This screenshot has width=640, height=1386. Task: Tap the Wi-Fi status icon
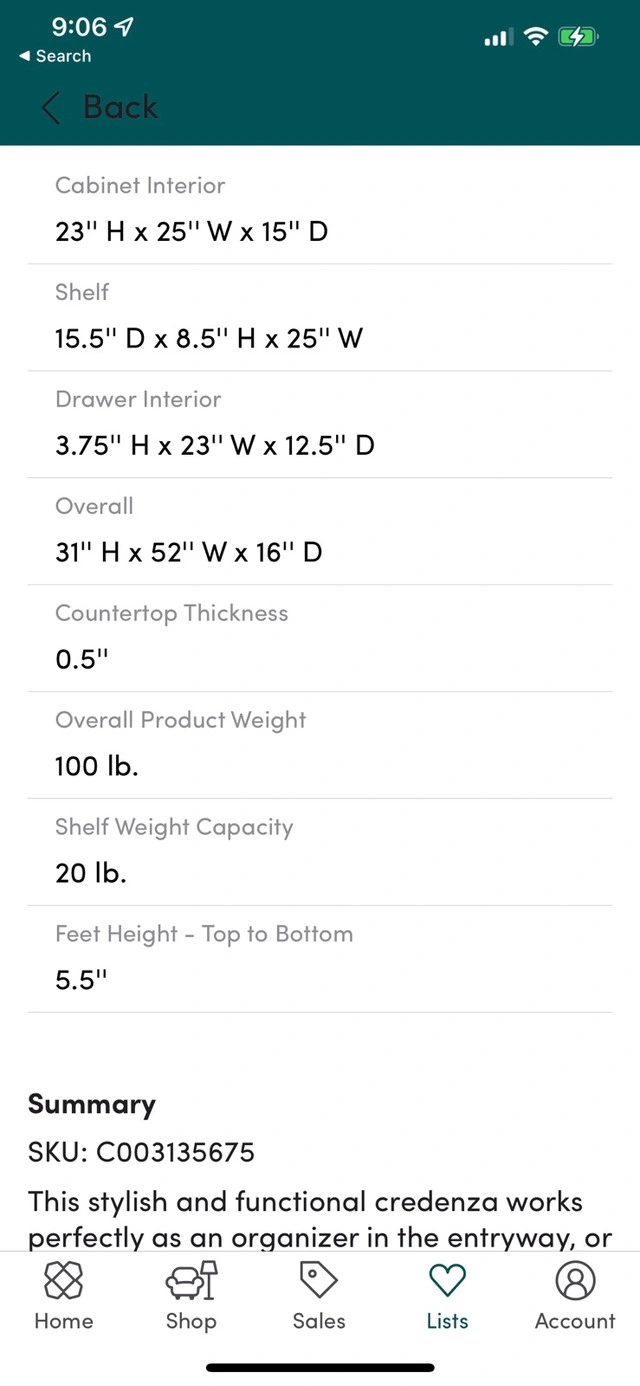coord(536,38)
